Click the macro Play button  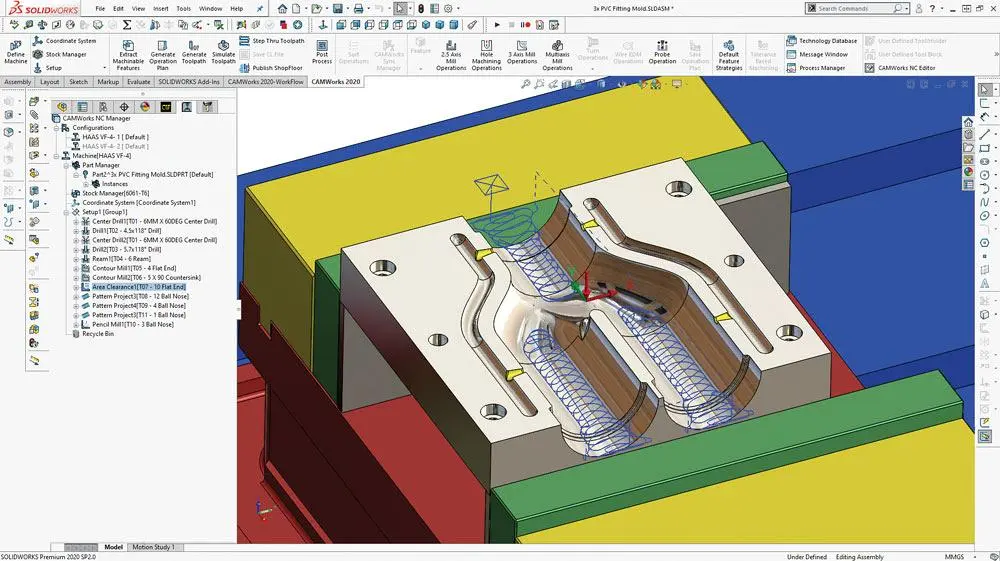point(497,25)
